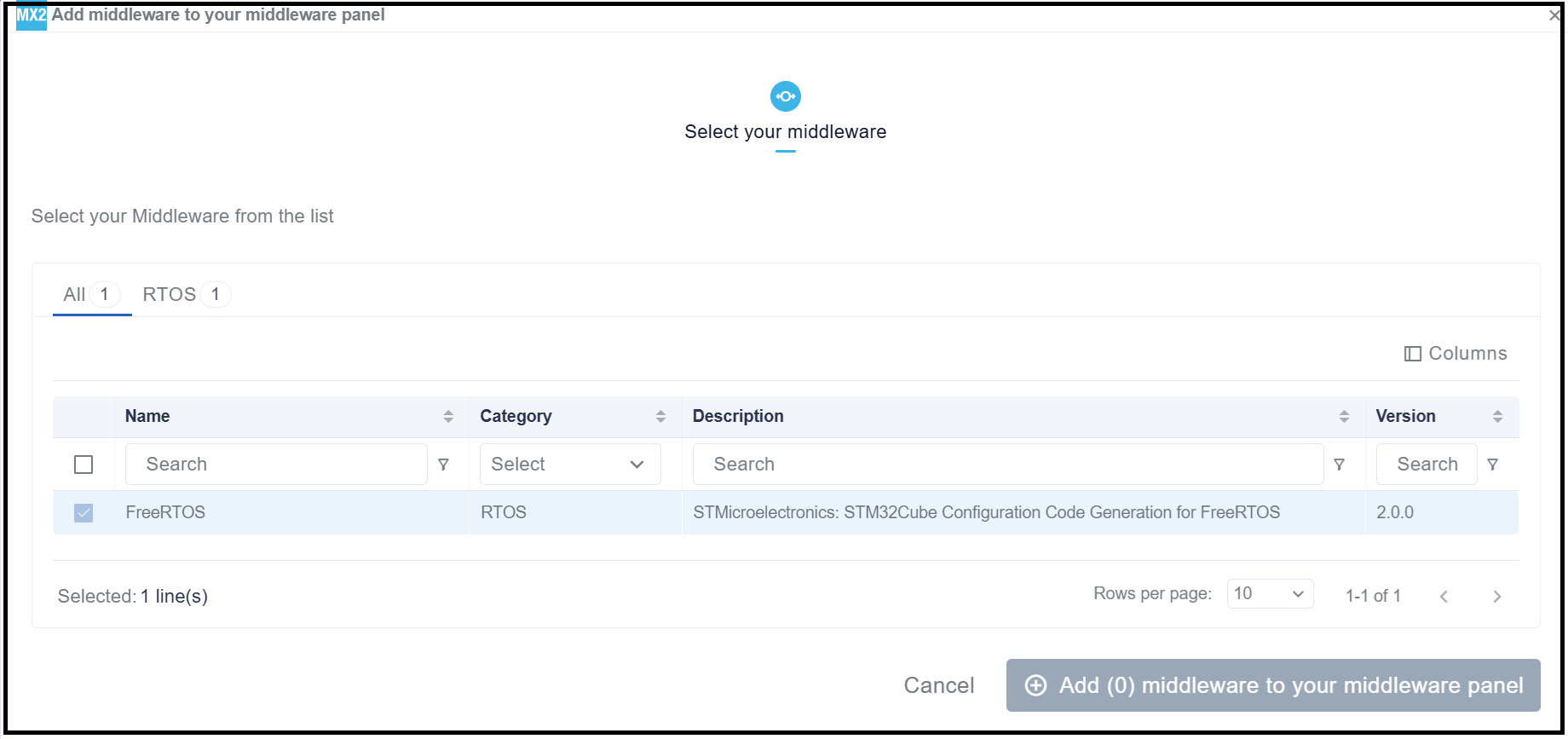Viewport: 1568px width, 739px height.
Task: Go to the next page arrow
Action: tap(1496, 596)
